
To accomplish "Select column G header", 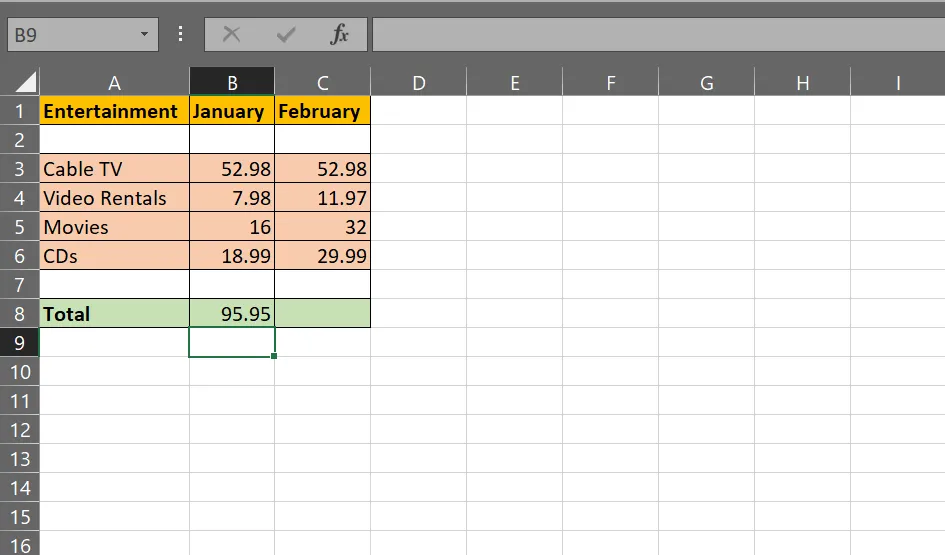I will point(706,82).
